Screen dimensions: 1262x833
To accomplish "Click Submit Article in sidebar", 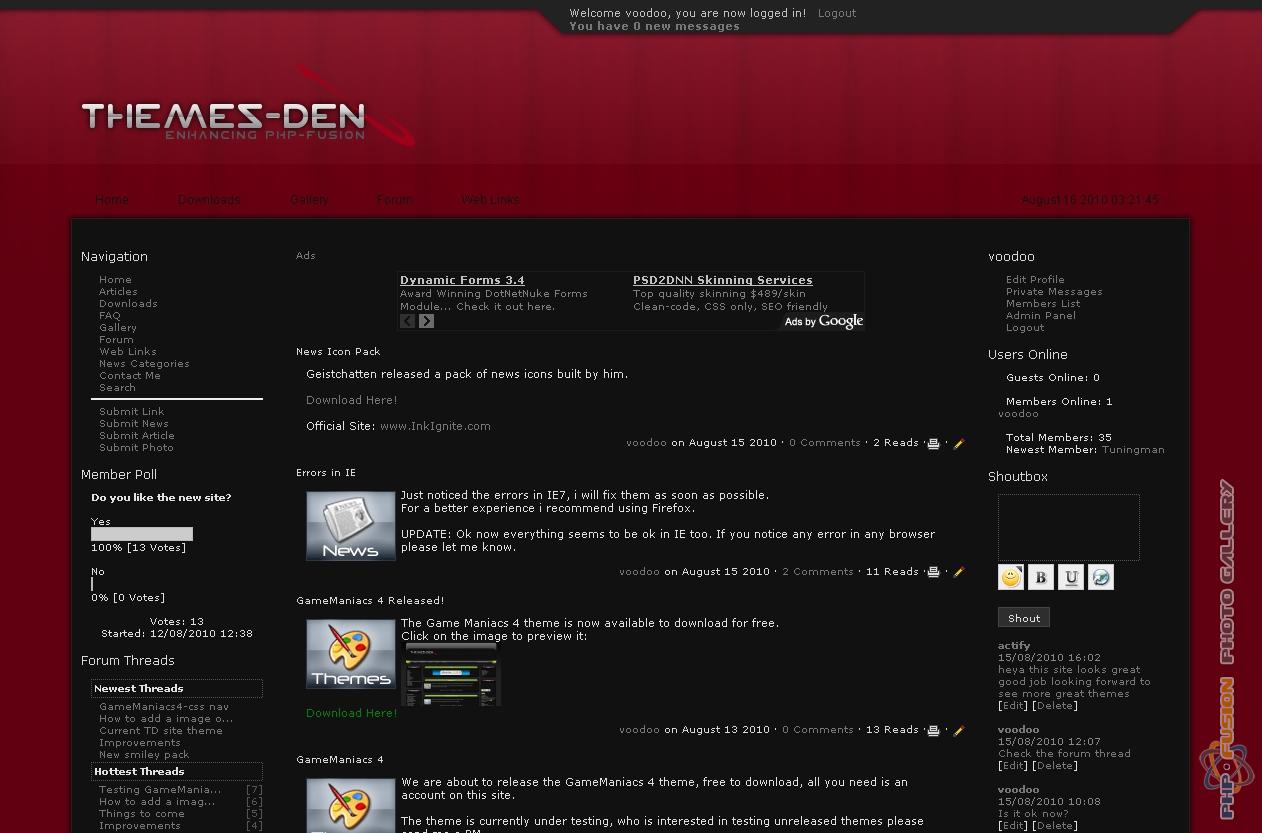I will point(137,436).
